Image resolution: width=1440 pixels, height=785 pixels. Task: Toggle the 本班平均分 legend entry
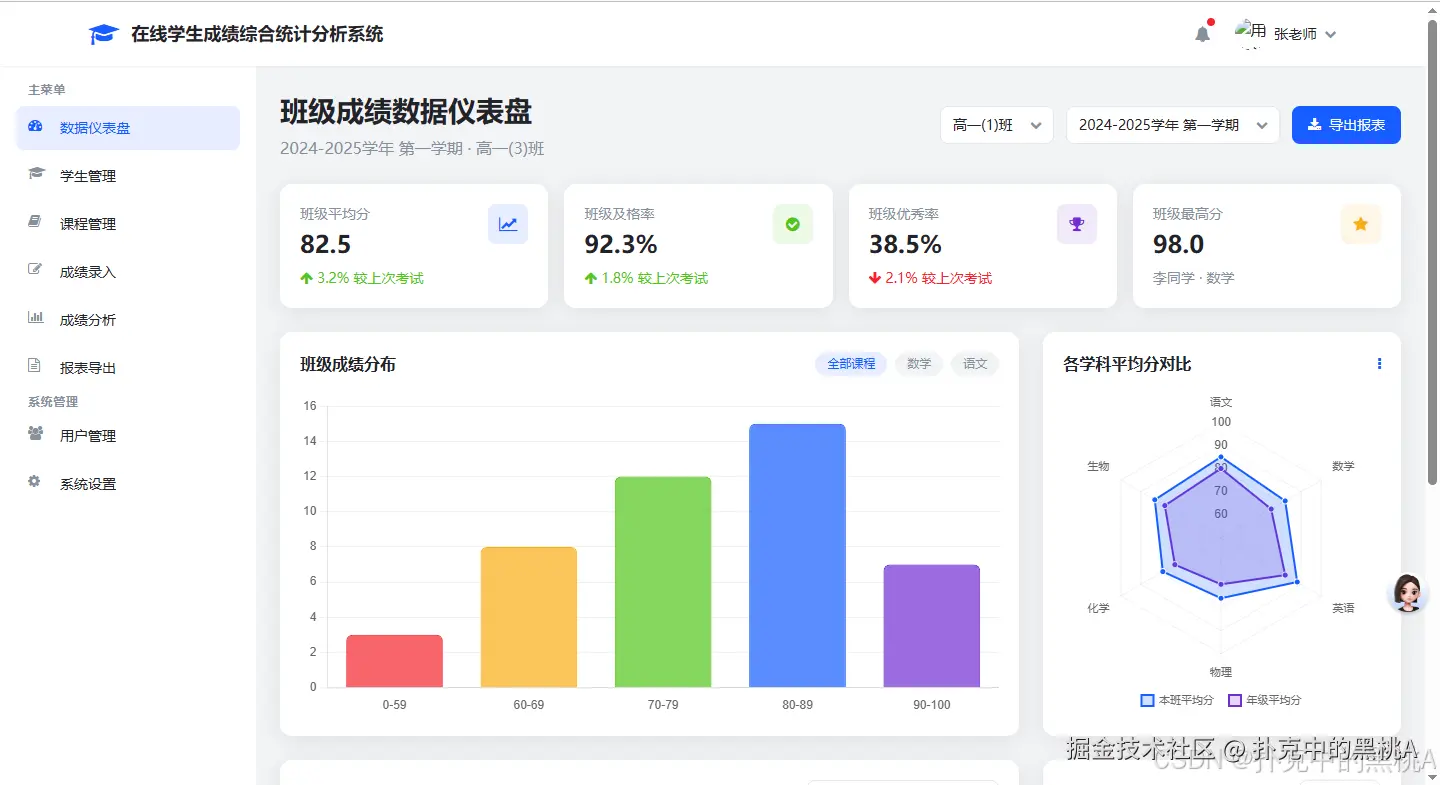(x=1177, y=700)
